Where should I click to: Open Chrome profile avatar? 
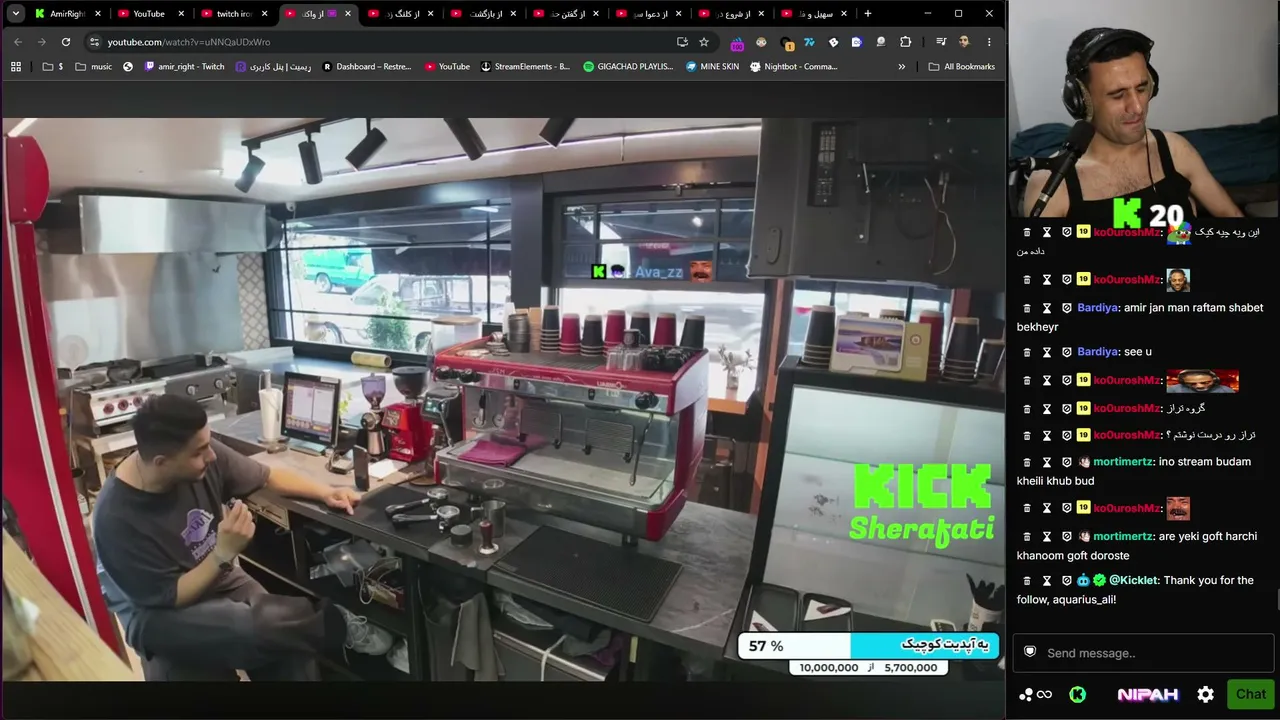[x=964, y=42]
